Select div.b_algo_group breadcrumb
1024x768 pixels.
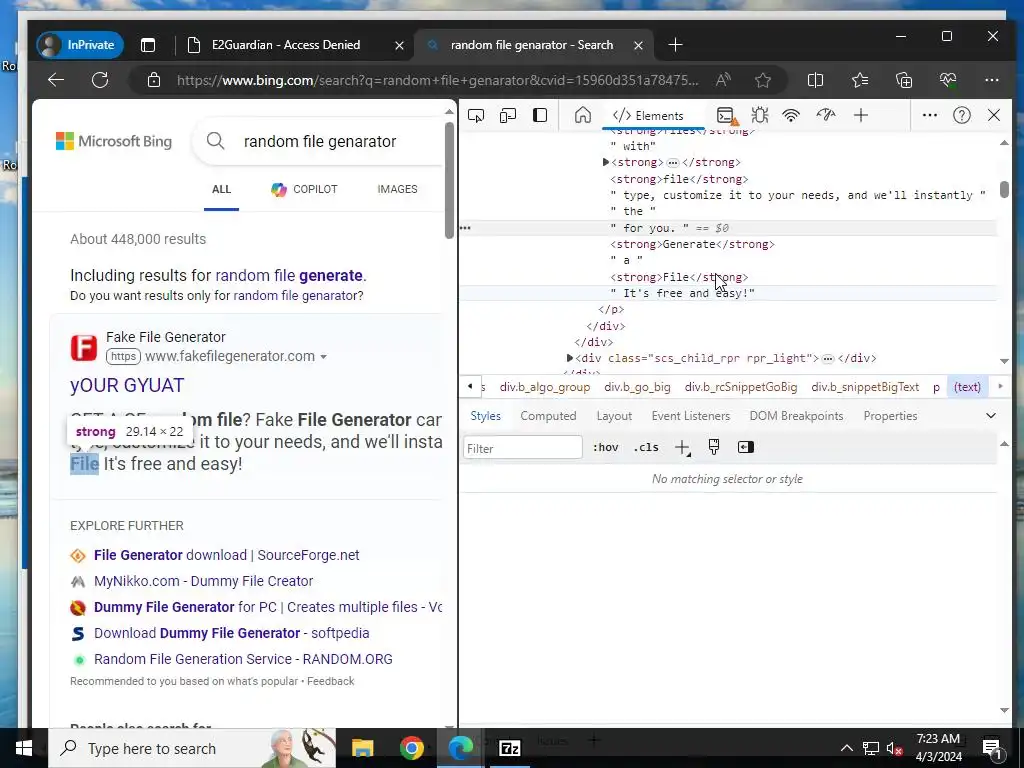pos(545,387)
